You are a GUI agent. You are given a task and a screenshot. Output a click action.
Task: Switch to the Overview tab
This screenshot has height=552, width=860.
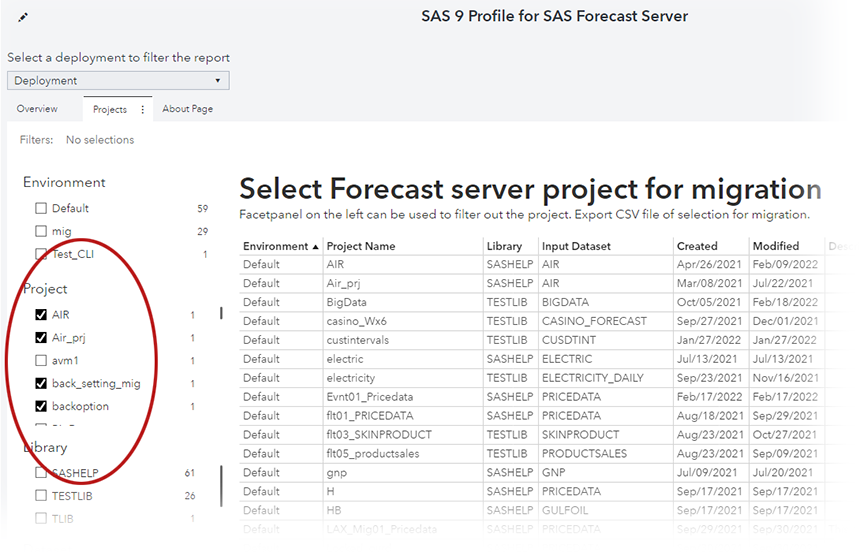[37, 109]
